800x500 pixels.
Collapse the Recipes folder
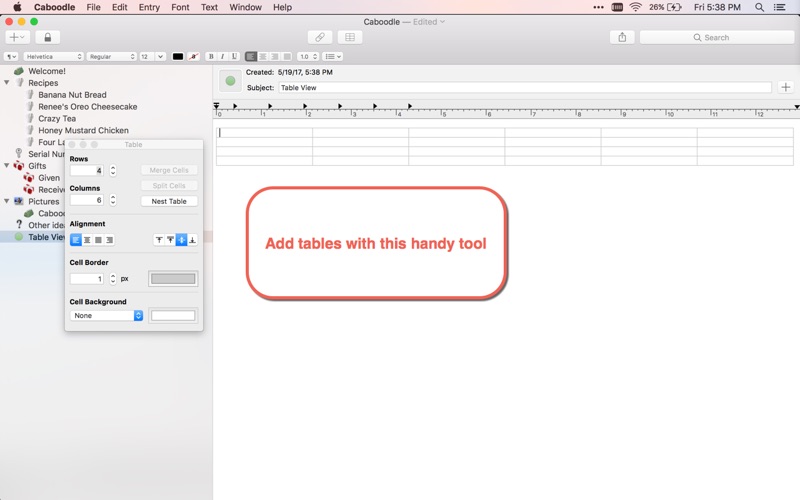pos(7,83)
